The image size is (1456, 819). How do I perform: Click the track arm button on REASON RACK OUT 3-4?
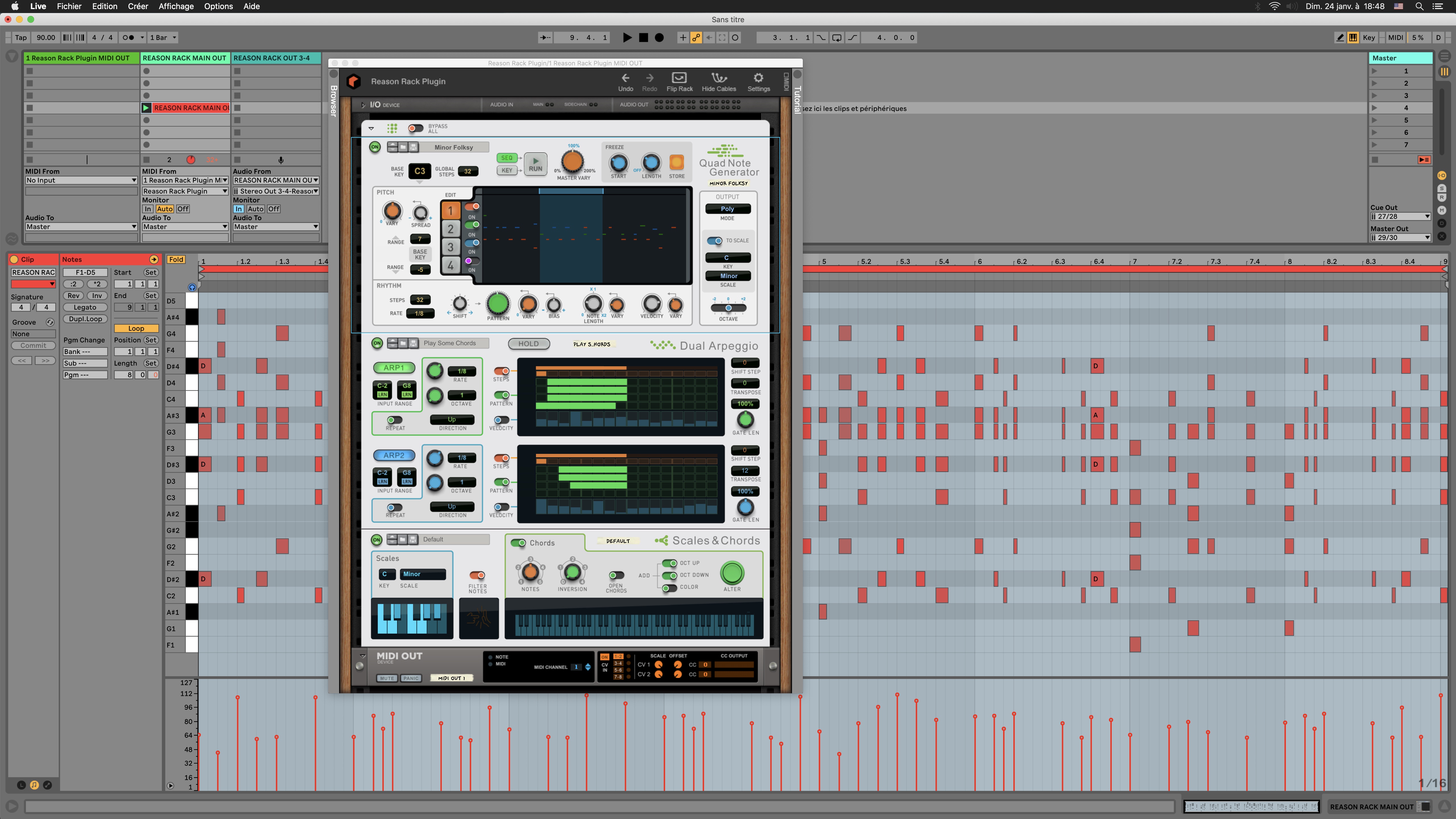pyautogui.click(x=281, y=160)
